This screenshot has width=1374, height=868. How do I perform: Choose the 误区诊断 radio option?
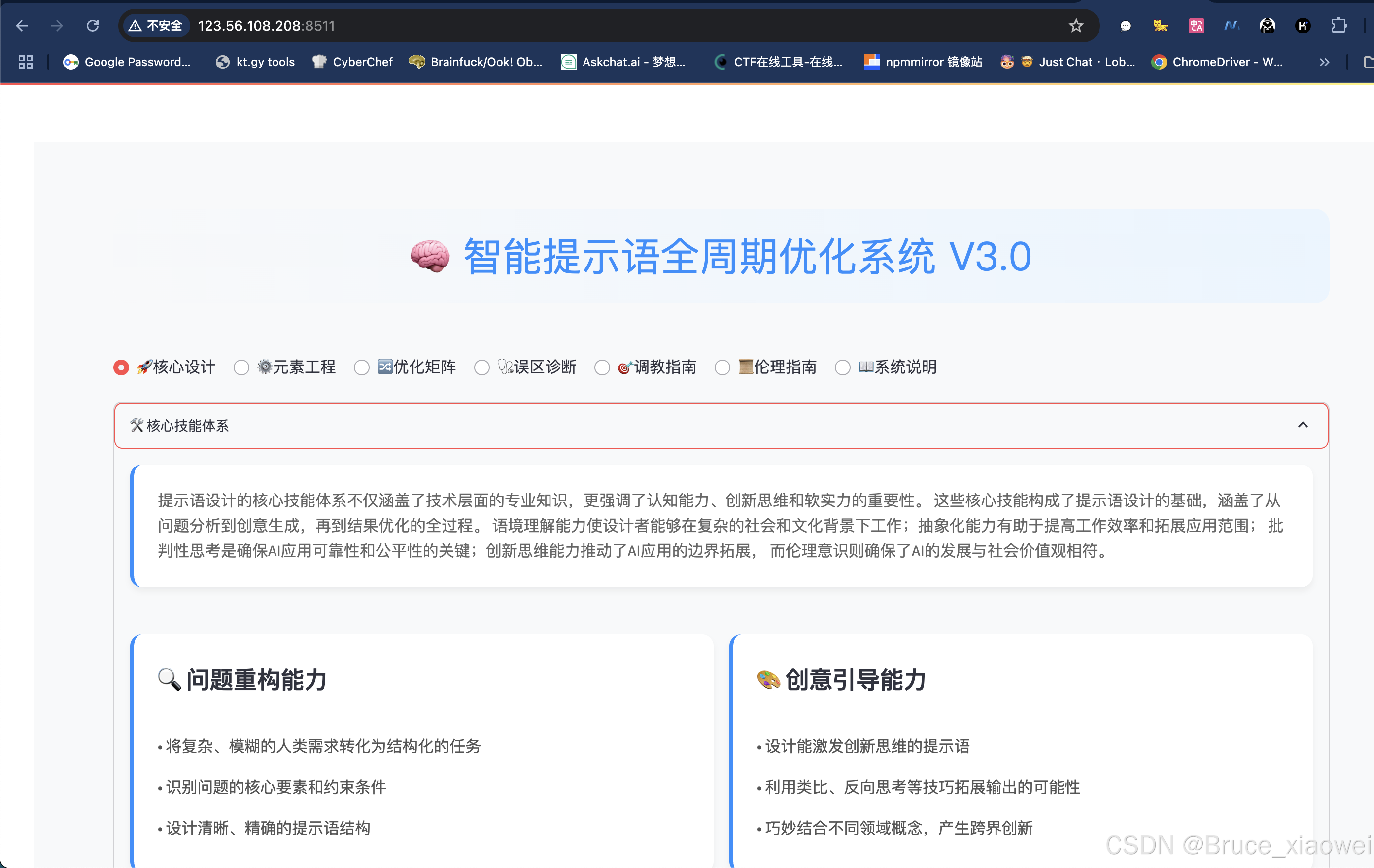[482, 367]
